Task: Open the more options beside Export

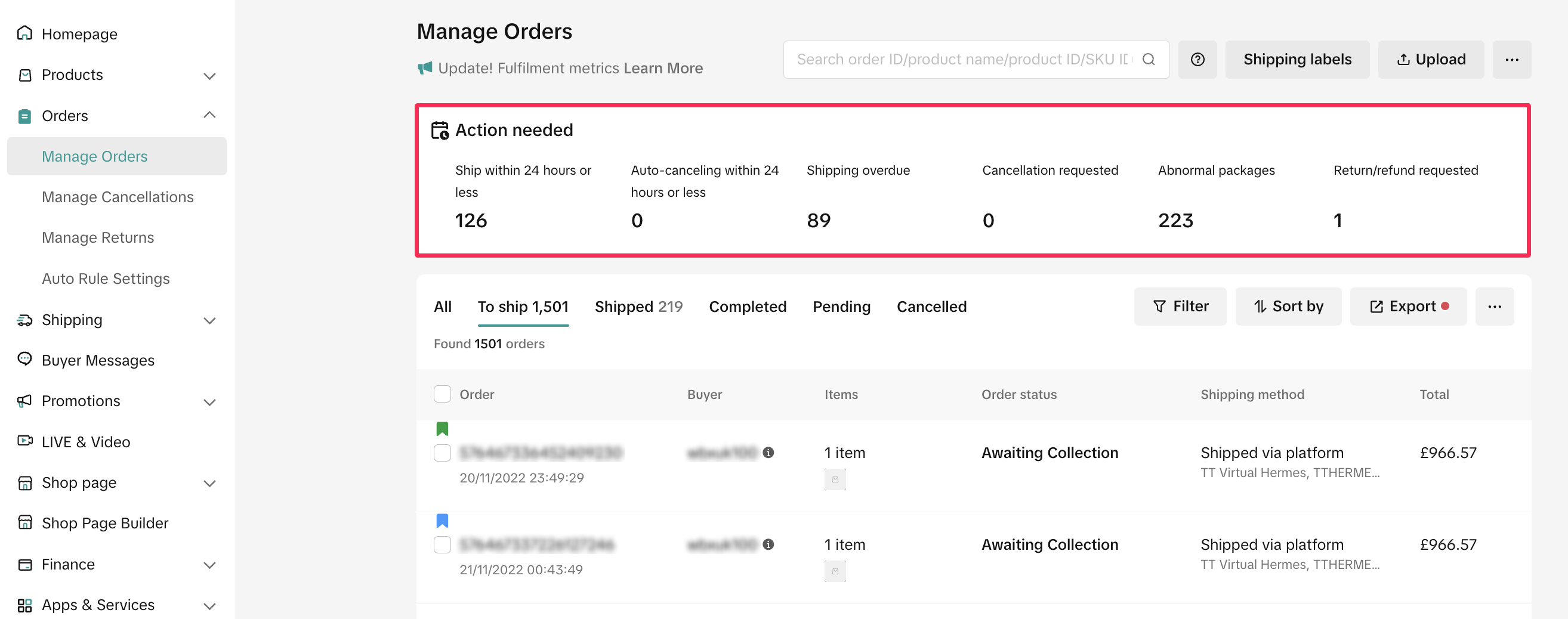Action: [1494, 307]
